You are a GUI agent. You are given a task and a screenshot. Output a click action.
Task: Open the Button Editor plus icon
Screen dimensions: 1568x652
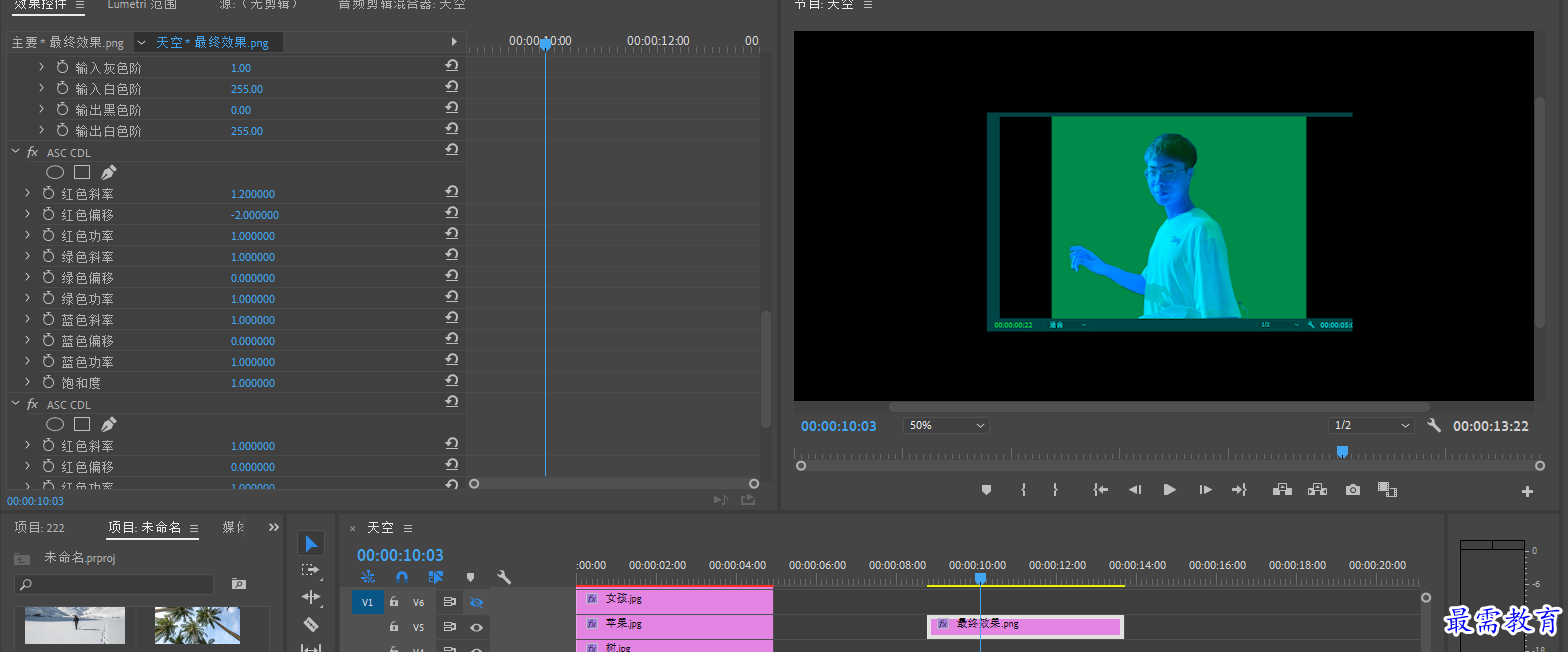click(x=1527, y=491)
